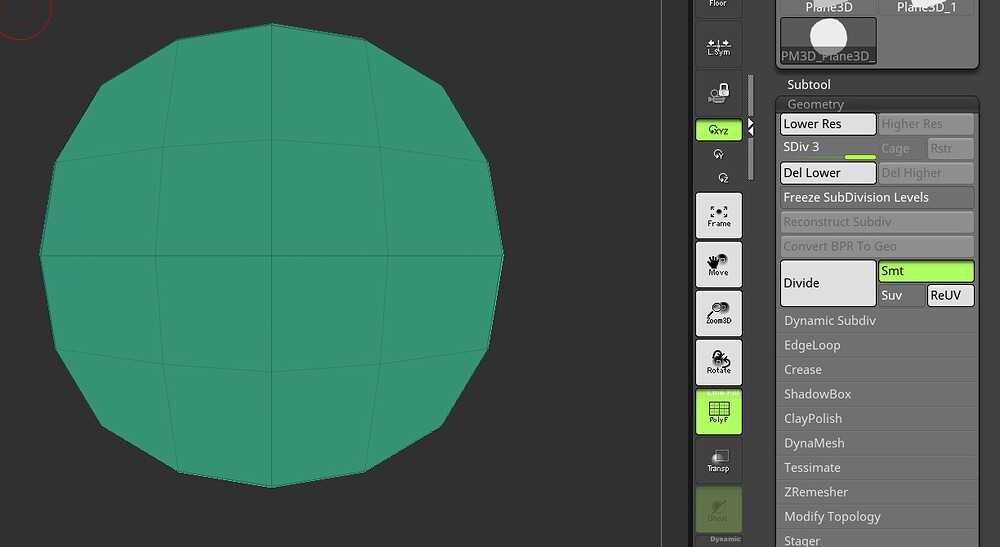
Task: Click the Frame view icon
Action: (x=719, y=215)
